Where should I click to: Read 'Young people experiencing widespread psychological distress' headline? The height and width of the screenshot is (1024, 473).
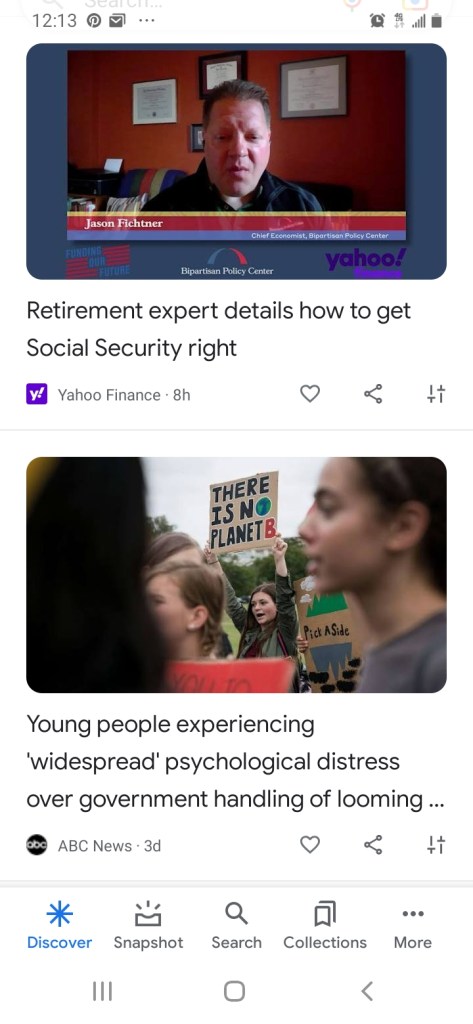point(235,761)
